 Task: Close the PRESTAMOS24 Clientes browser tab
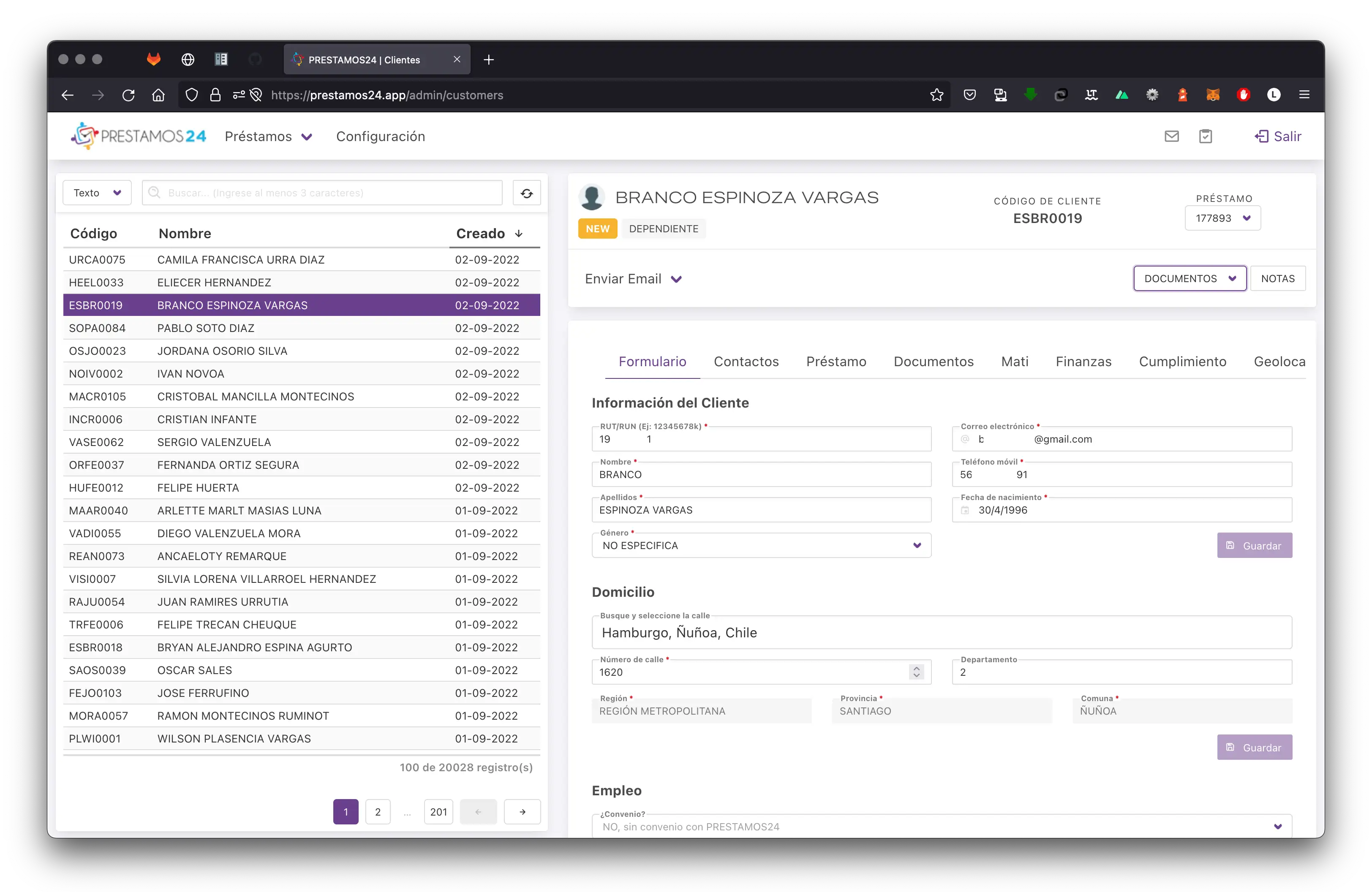coord(457,60)
